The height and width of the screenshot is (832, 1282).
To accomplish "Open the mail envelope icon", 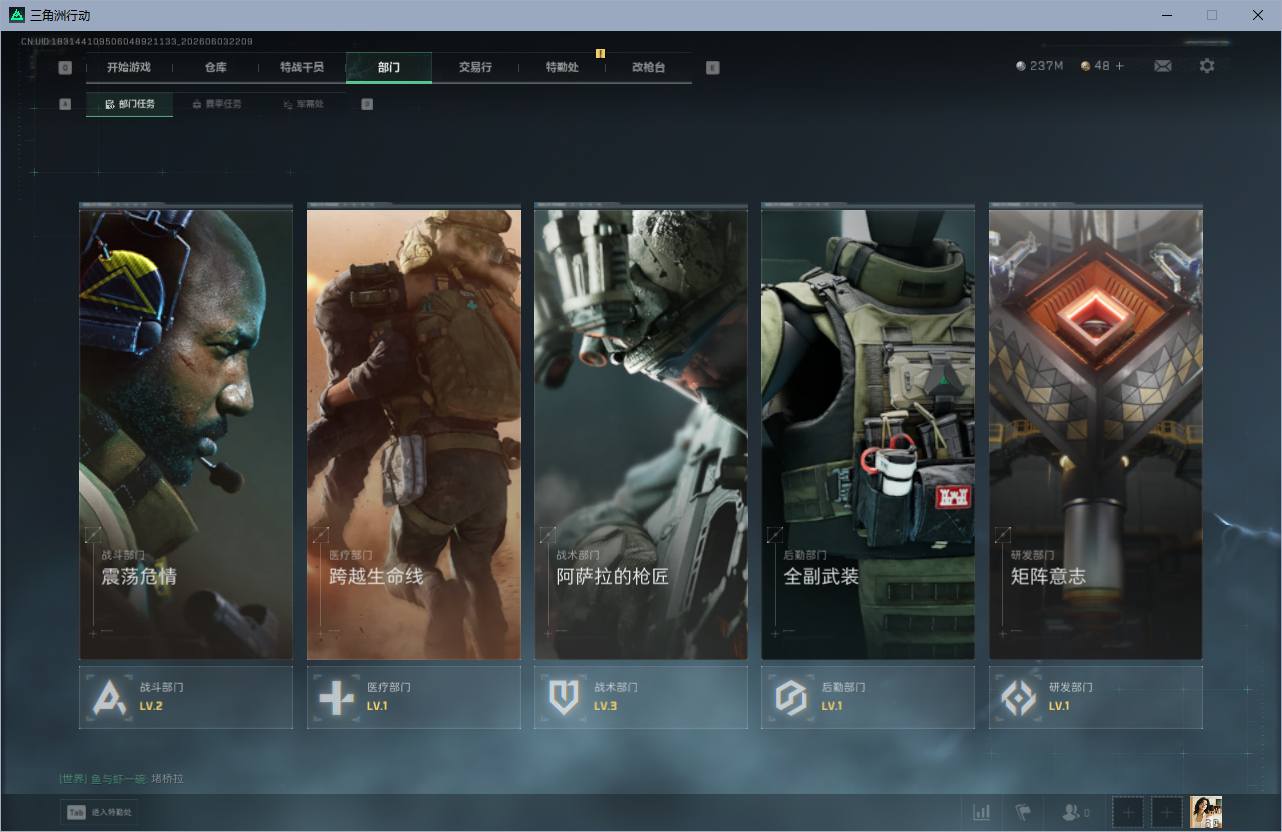I will (x=1163, y=66).
